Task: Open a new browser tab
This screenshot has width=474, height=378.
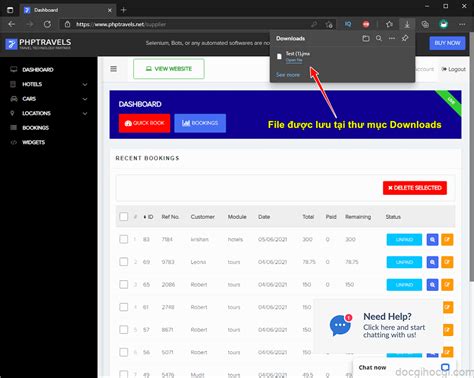Action: point(123,10)
